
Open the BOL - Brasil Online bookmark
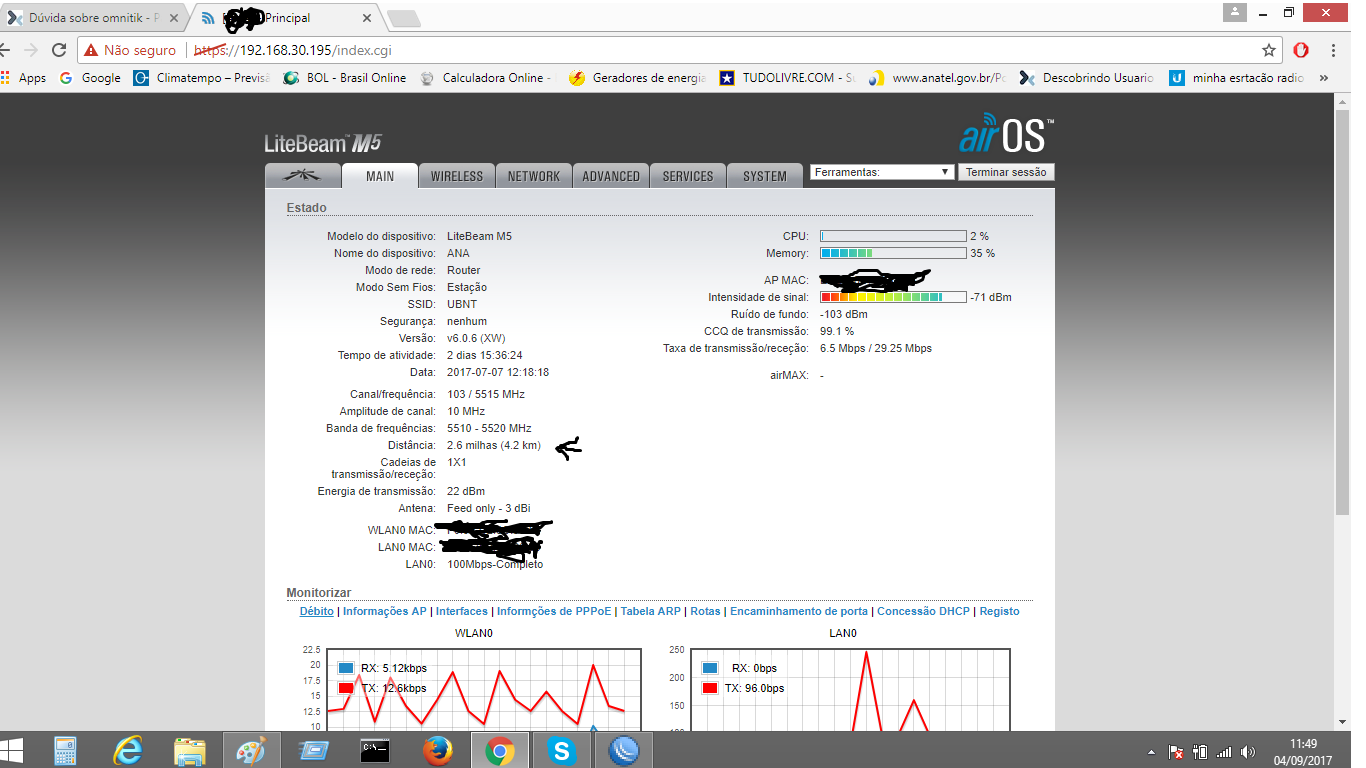point(345,77)
